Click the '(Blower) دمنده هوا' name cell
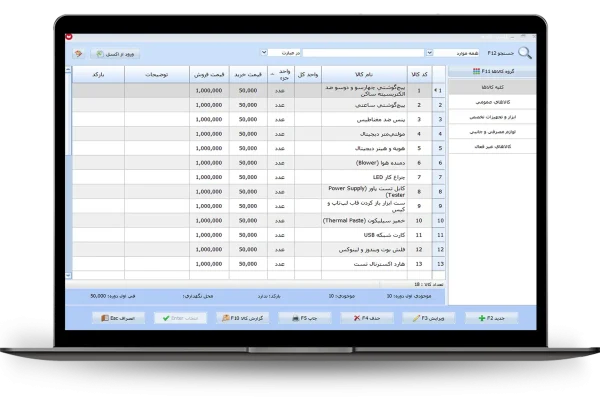This screenshot has height=400, width=600. (x=364, y=163)
